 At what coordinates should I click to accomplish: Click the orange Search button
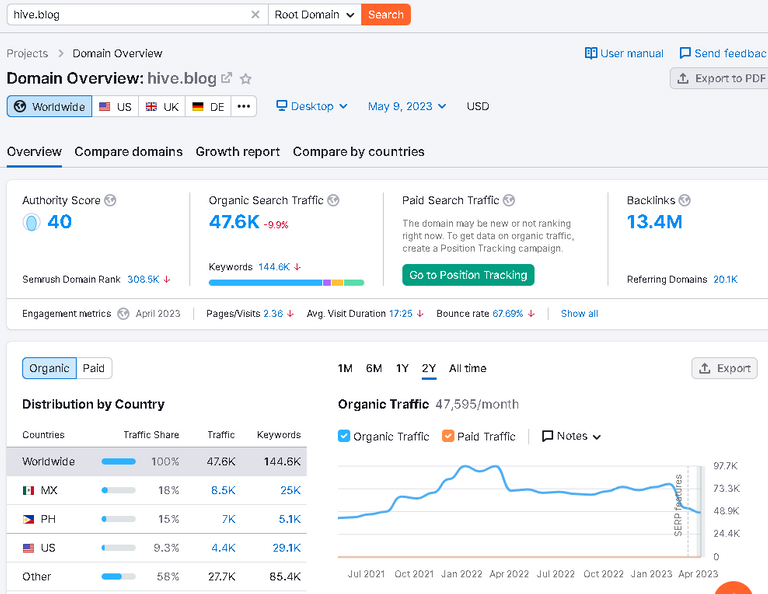pos(386,15)
